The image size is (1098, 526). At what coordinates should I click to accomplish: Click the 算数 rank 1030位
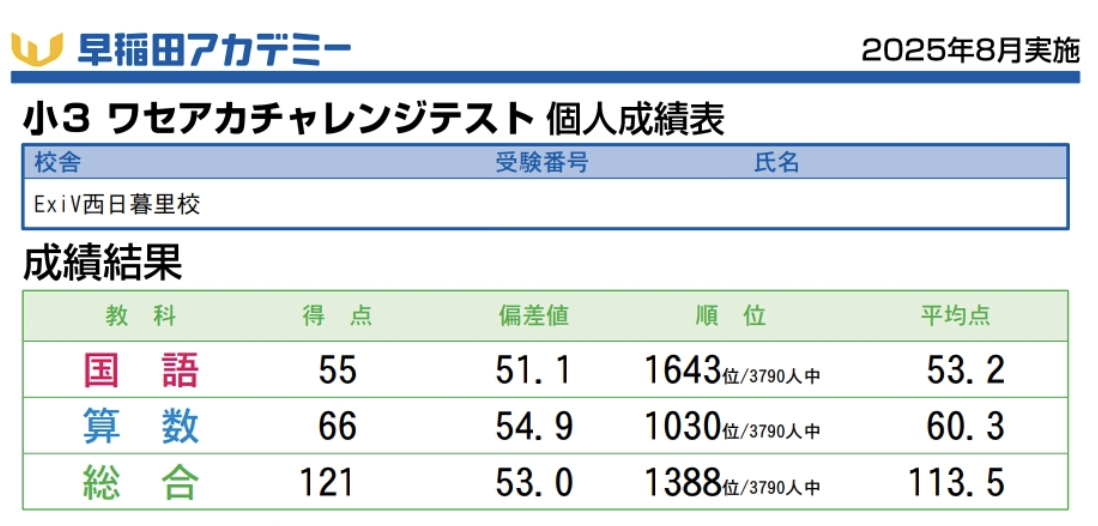(691, 427)
